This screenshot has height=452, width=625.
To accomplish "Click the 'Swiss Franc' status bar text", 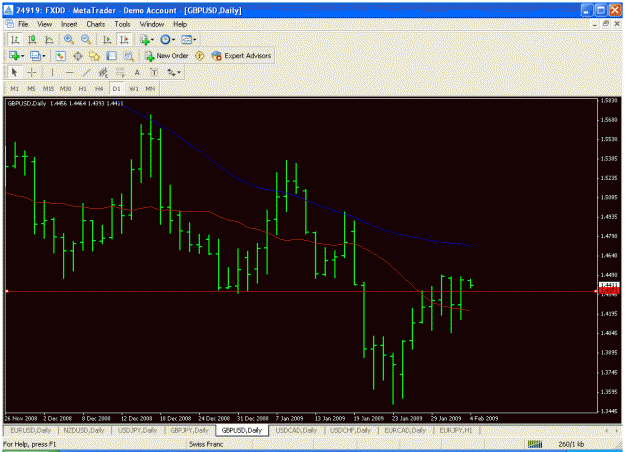I will click(206, 444).
